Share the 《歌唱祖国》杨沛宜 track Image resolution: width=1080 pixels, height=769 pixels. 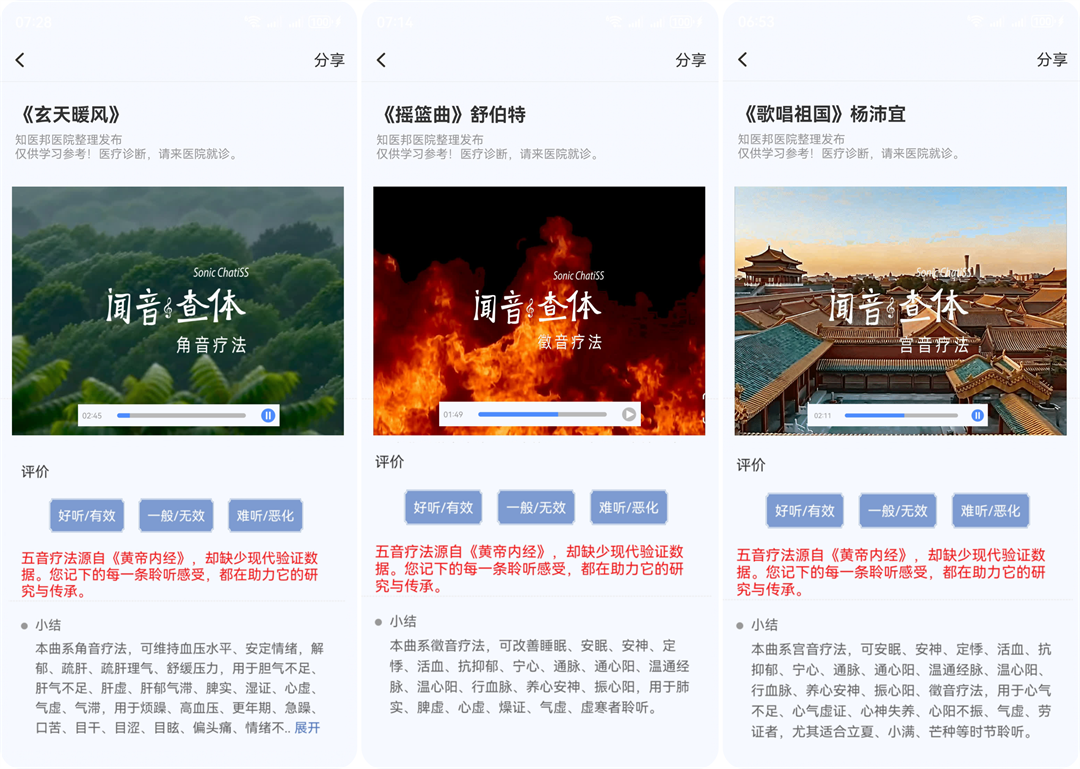pos(1052,59)
